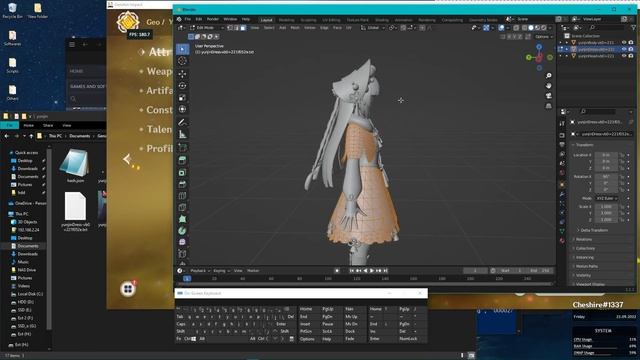Switch to the Modeling workspace tab

pos(286,20)
